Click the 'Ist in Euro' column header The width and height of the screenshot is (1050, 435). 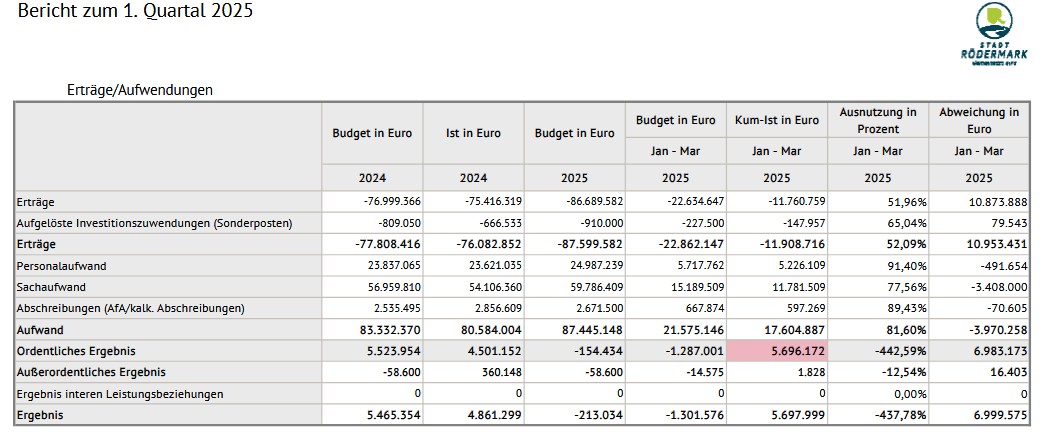(473, 132)
